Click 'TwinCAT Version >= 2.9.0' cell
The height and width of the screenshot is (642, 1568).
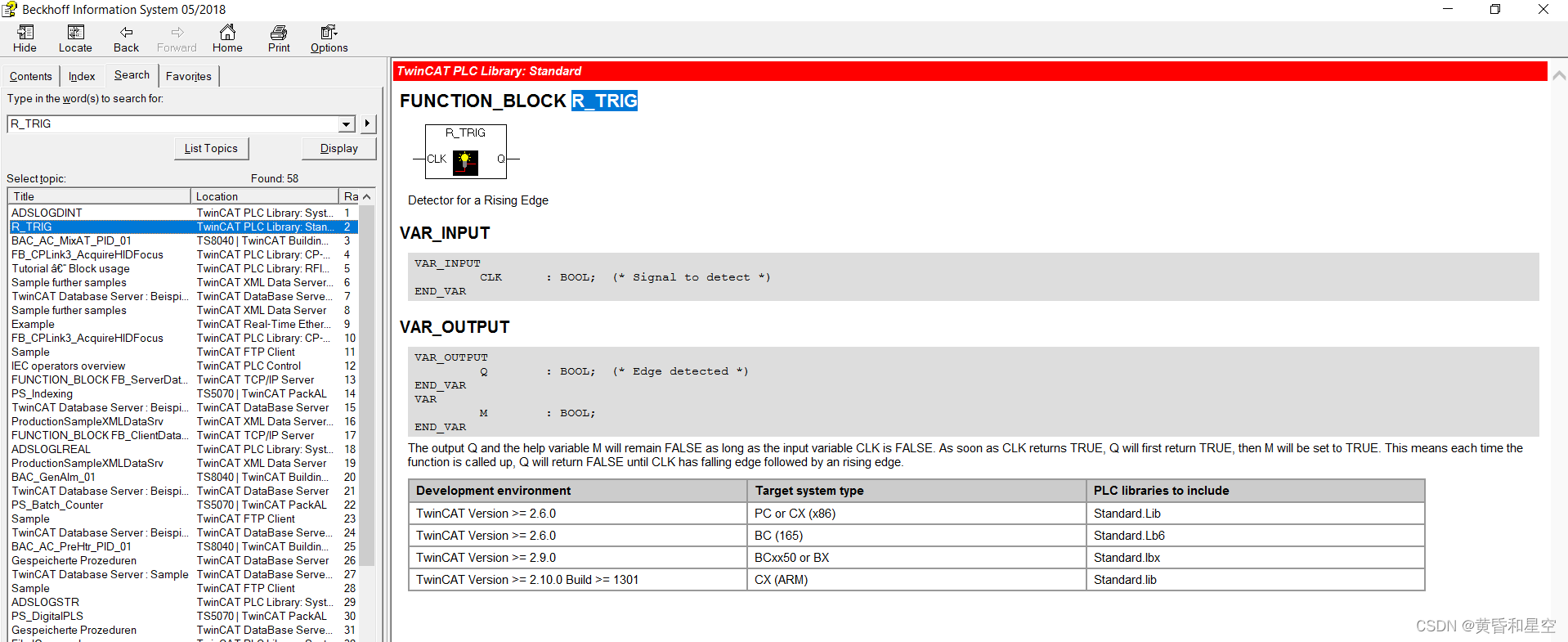pos(577,558)
